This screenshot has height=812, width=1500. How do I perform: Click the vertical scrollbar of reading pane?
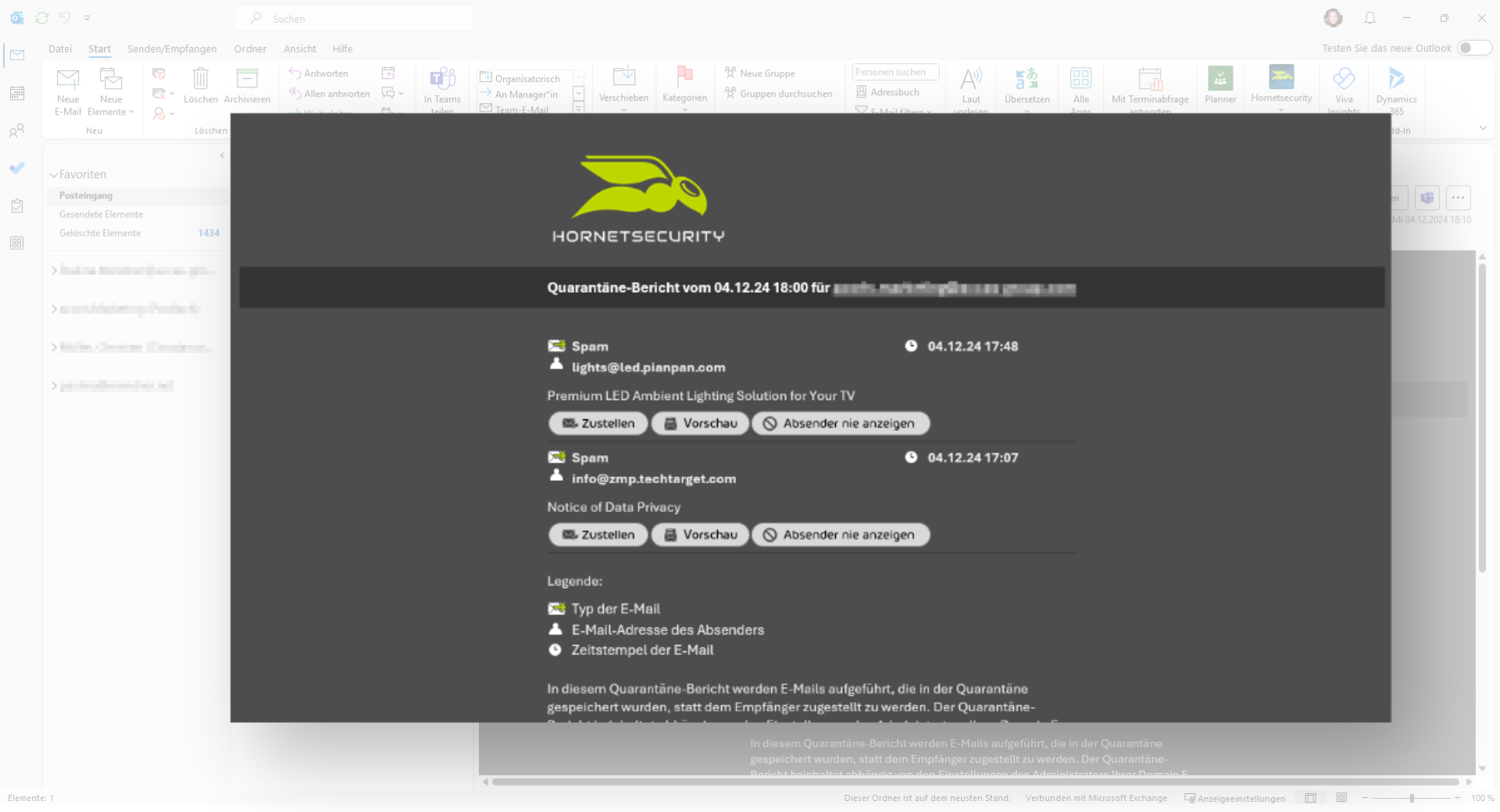(x=1482, y=418)
